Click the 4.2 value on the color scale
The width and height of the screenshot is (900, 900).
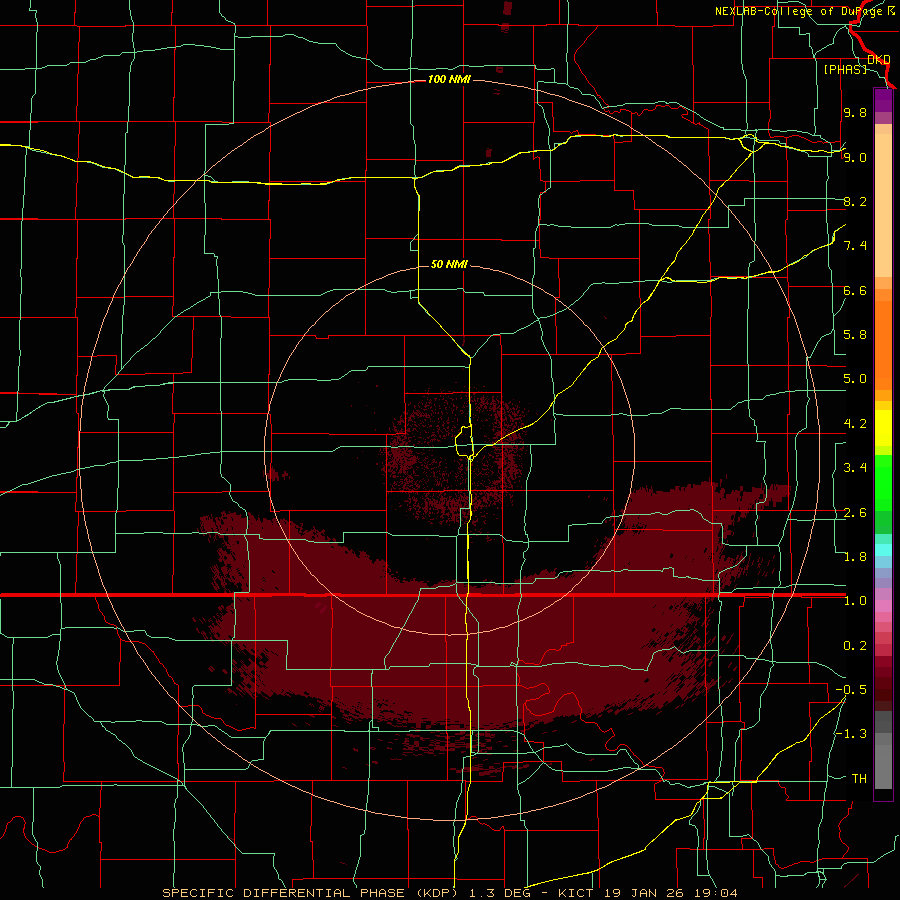(x=855, y=424)
